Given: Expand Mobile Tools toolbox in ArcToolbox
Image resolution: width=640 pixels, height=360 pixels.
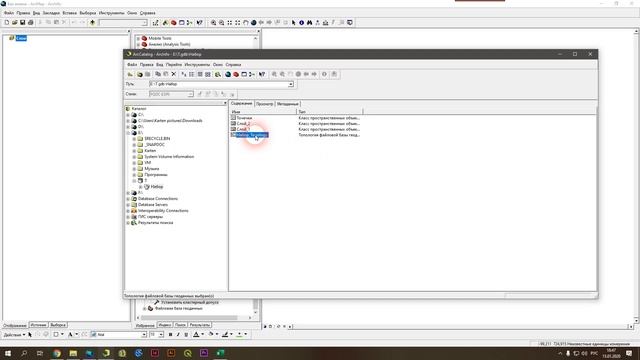Looking at the screenshot, I should tap(138, 38).
